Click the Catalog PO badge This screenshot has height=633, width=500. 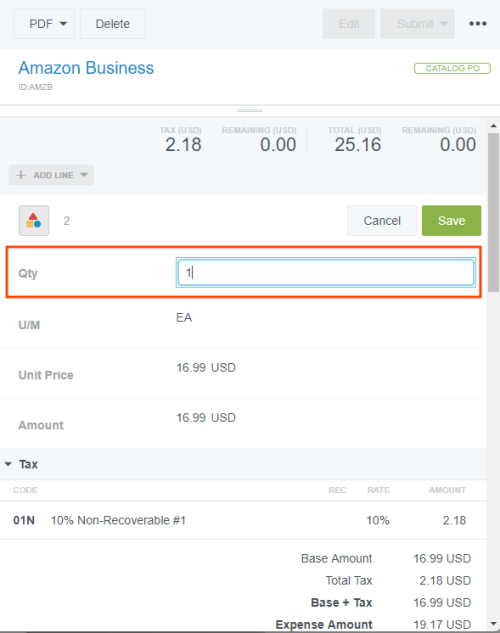tap(452, 68)
